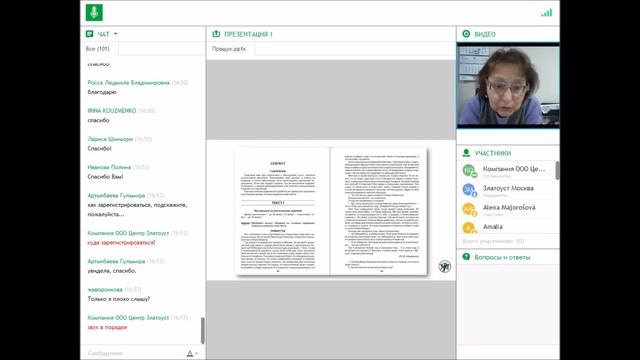Check the signal strength indicator icon
The image size is (640, 360).
[547, 13]
